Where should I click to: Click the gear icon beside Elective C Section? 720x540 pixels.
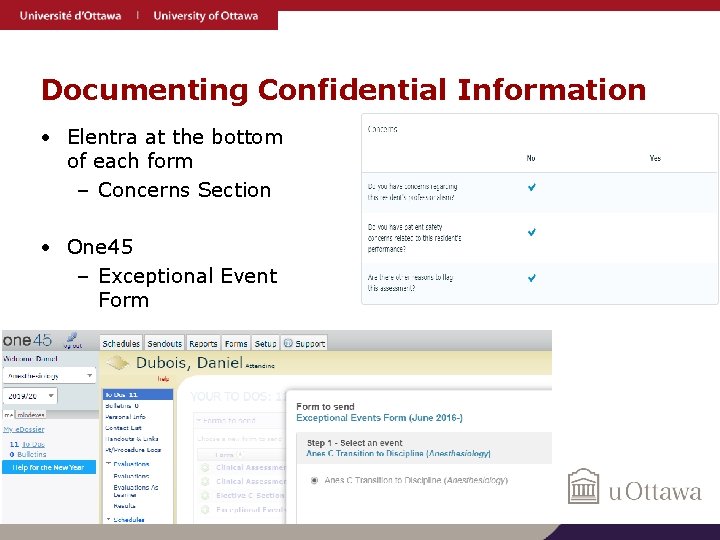pyautogui.click(x=205, y=495)
